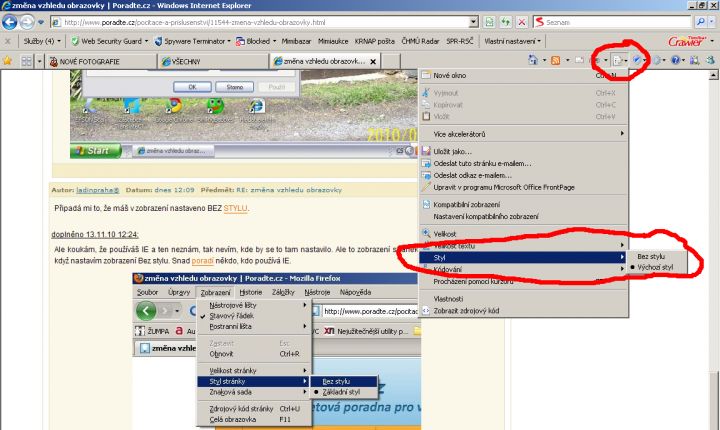Go back with the browser Back arrow
The width and height of the screenshot is (720, 430).
10,22
